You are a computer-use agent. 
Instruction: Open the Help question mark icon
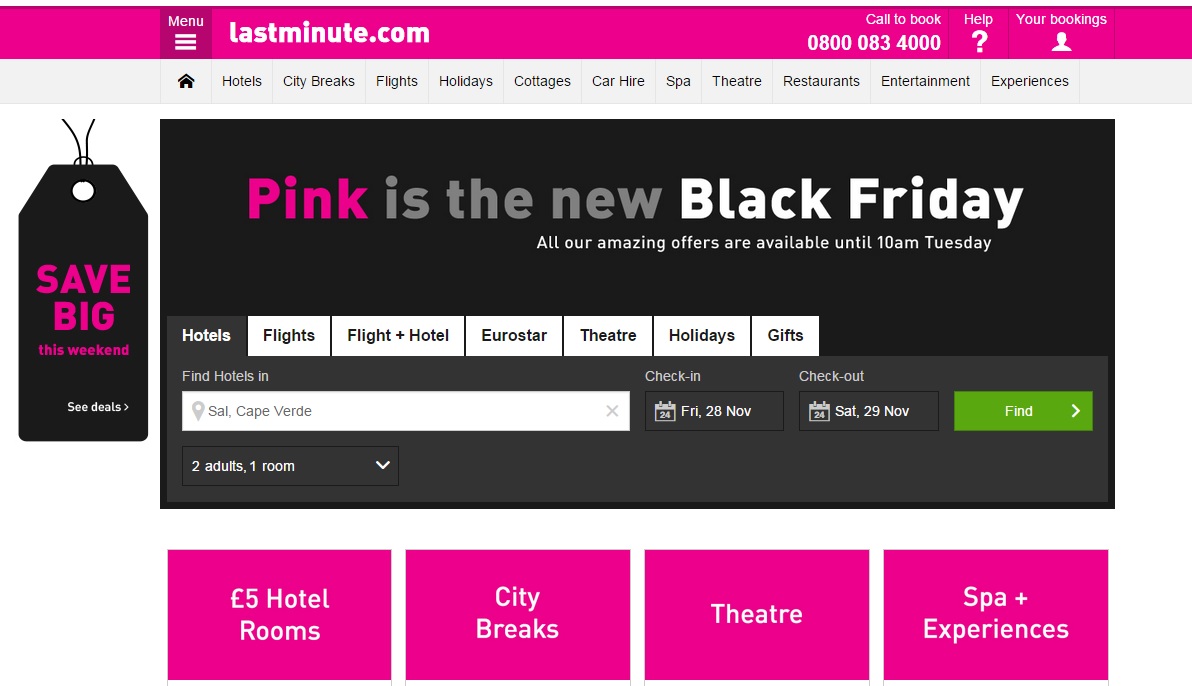[x=980, y=42]
